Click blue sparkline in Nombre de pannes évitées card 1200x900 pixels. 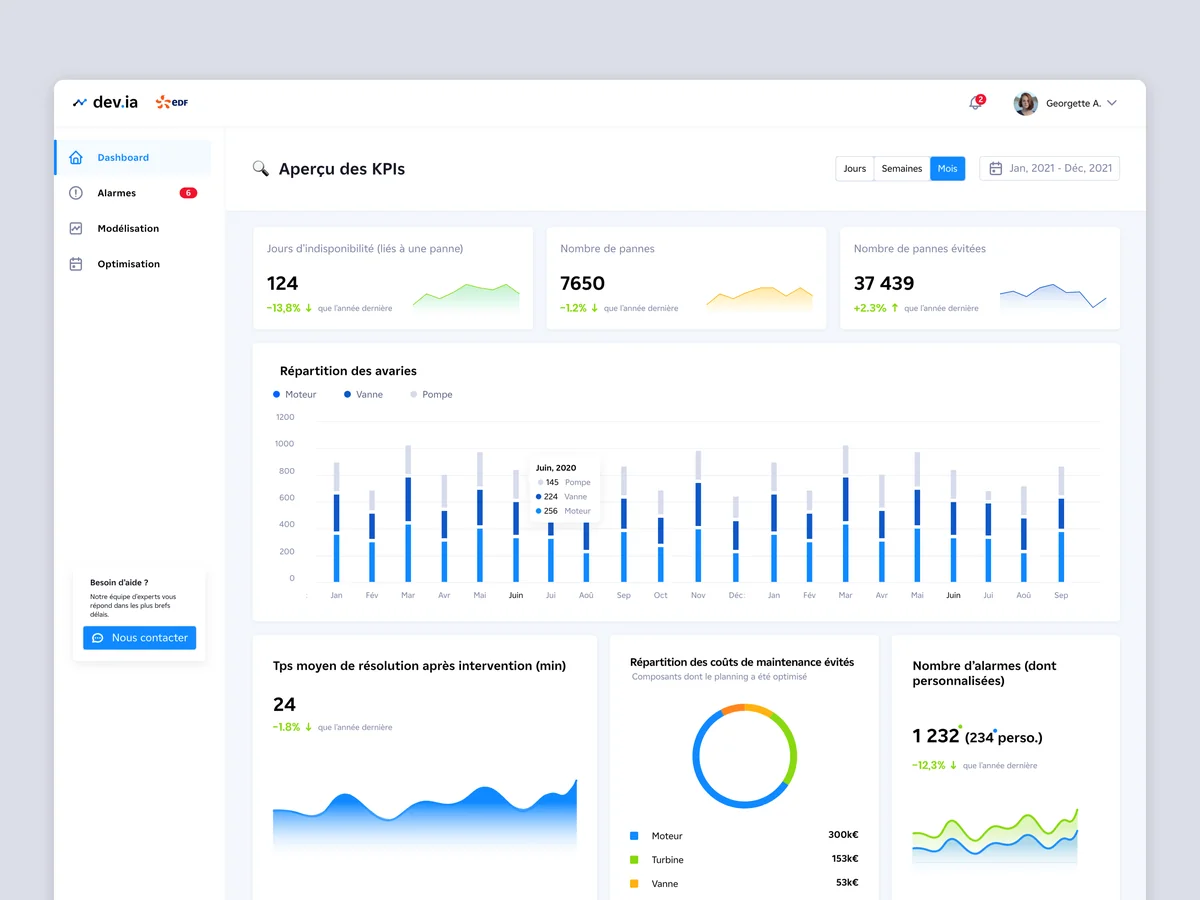[1053, 297]
